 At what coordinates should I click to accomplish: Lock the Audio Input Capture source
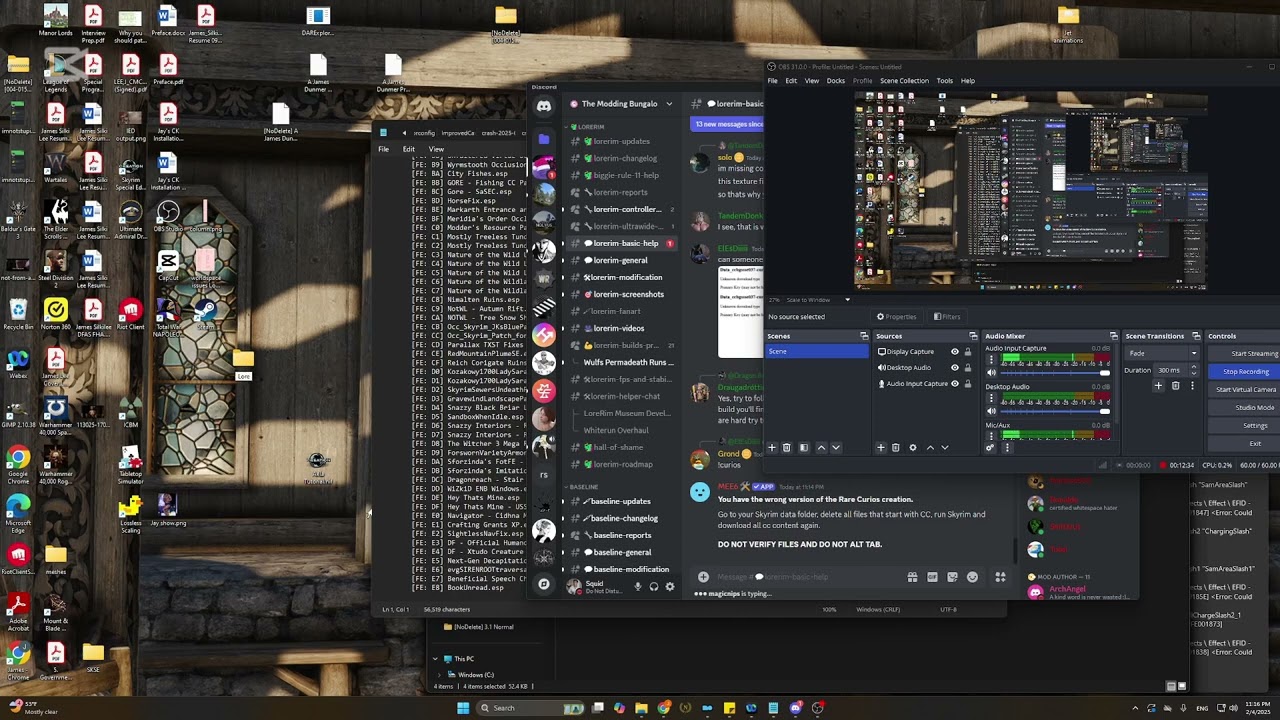point(968,383)
